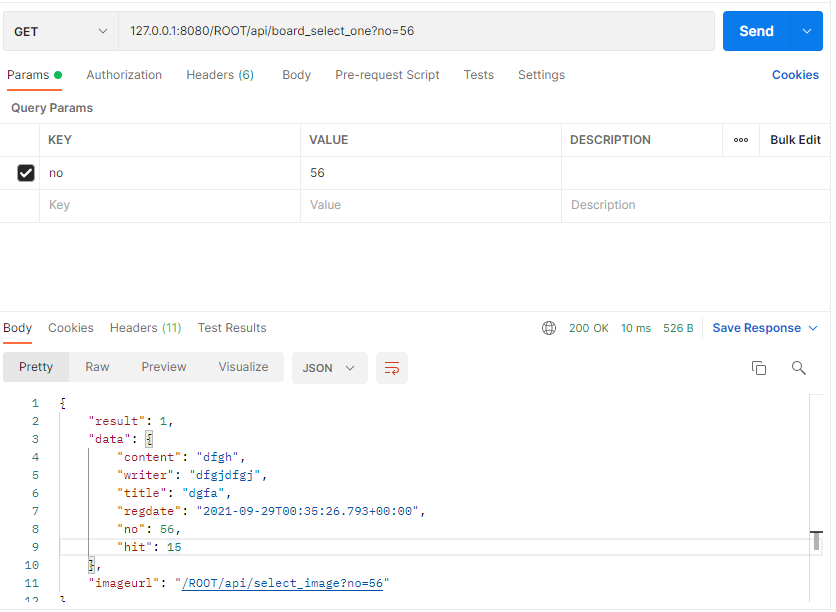Click the "no": 56 line in response
Screen dimensions: 836x612
149,529
